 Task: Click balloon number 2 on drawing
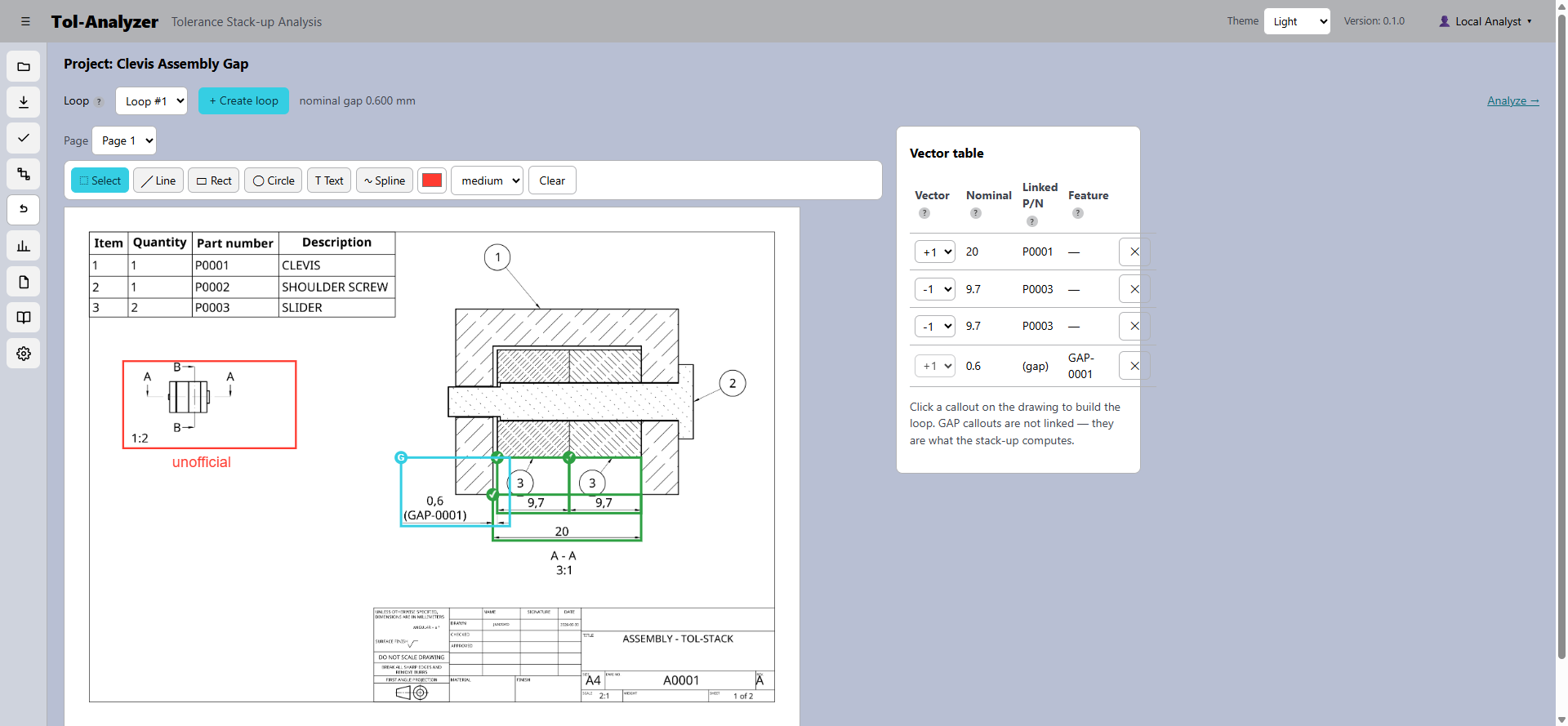[733, 383]
